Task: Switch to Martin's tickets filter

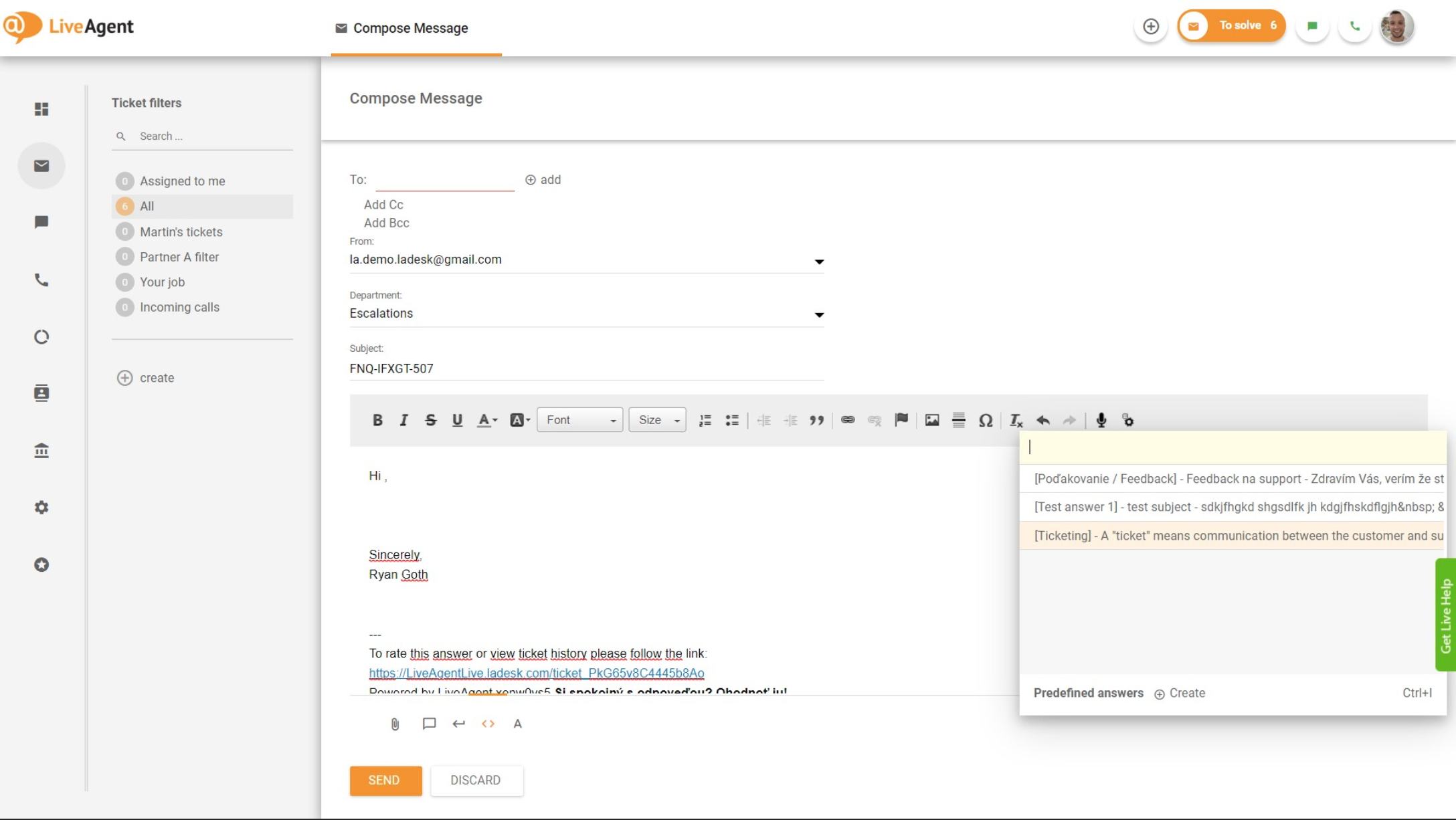Action: pyautogui.click(x=181, y=231)
